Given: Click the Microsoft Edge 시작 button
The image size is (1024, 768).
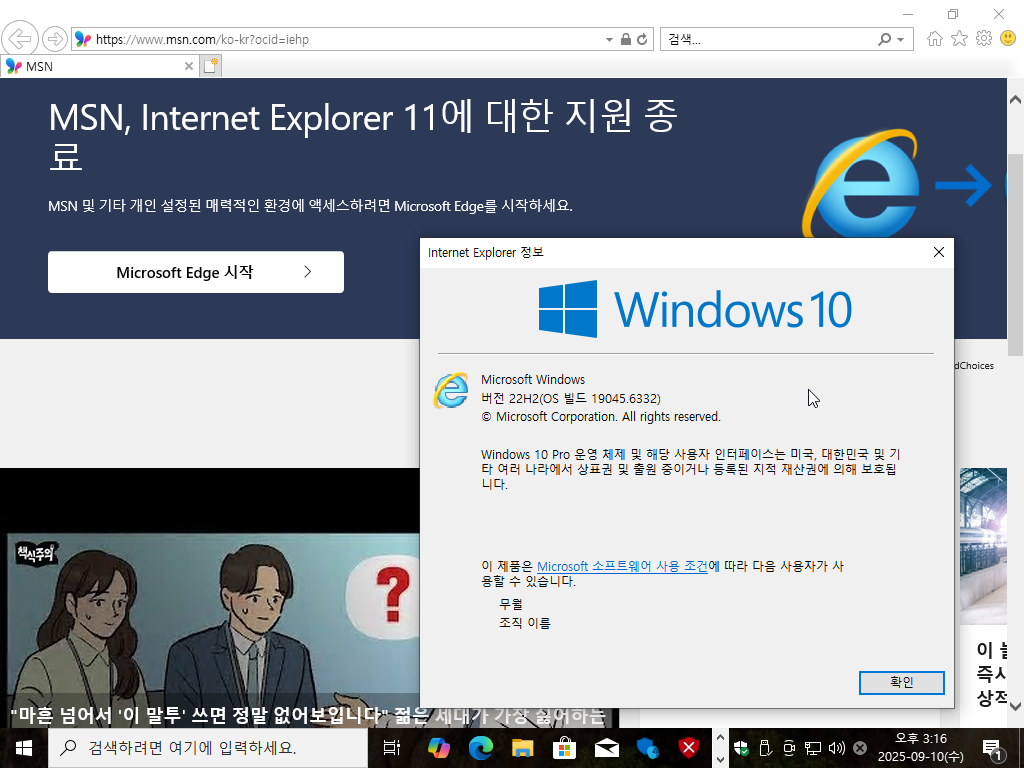Looking at the screenshot, I should point(196,272).
